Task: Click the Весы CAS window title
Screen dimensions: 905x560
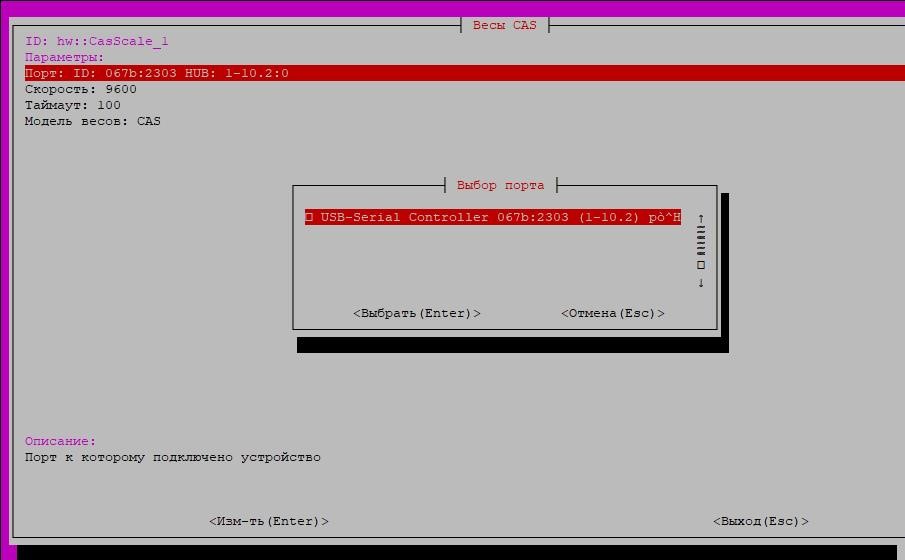Action: coord(505,25)
